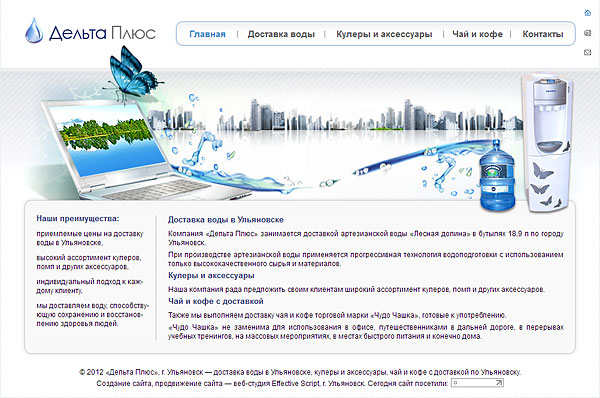Click the home icon at top right
Image resolution: width=600 pixels, height=398 pixels.
588,13
